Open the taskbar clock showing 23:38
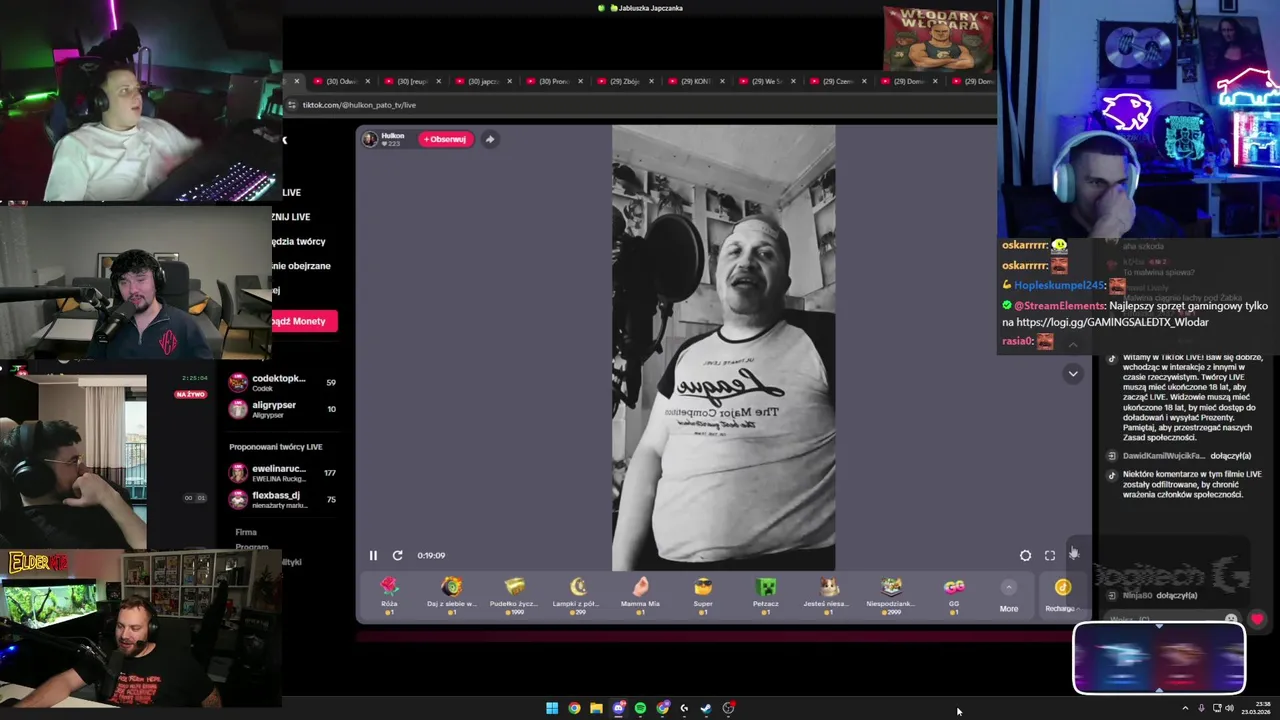Screen dimensions: 1280x720 pos(1256,708)
